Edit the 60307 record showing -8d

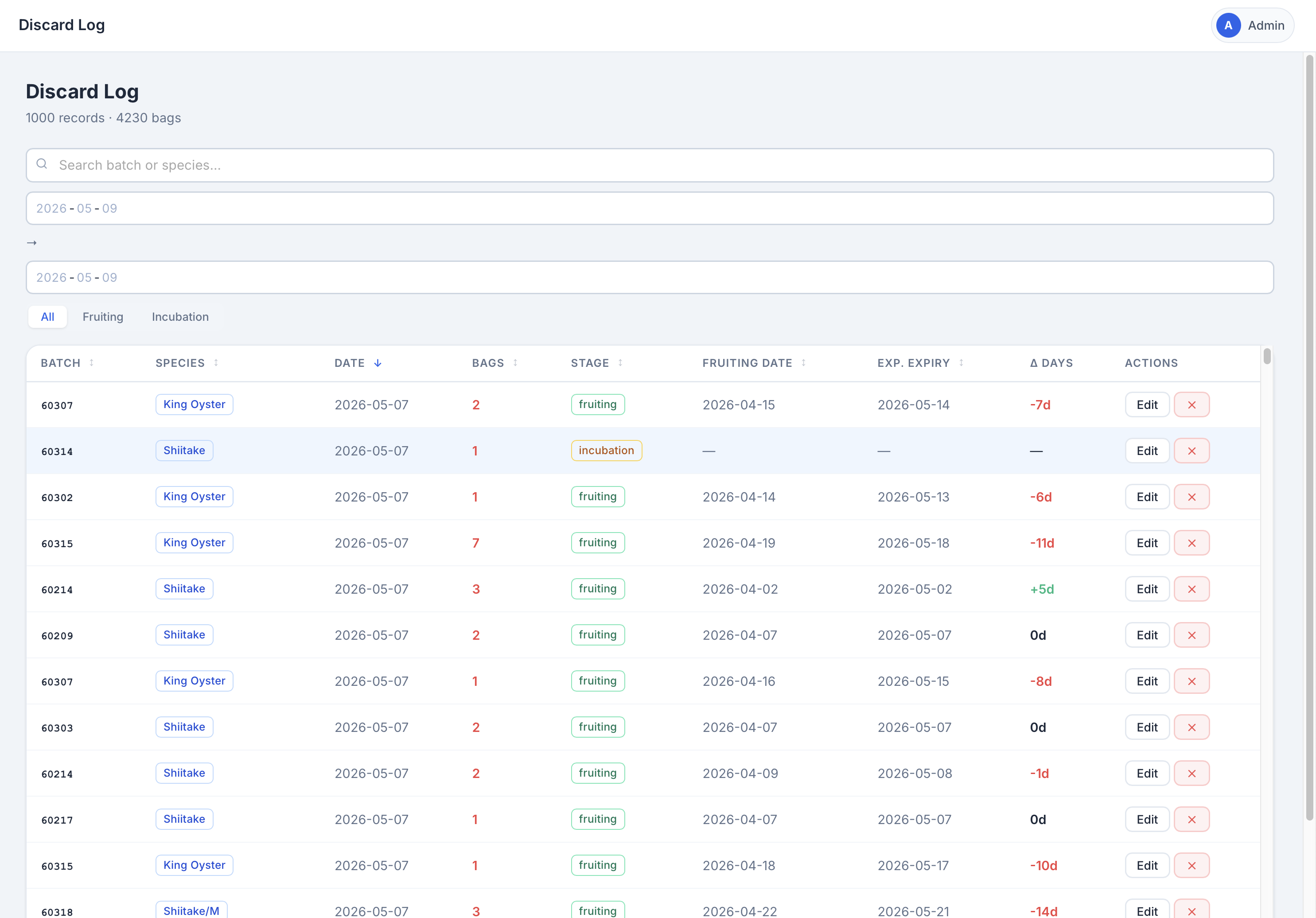pos(1147,681)
